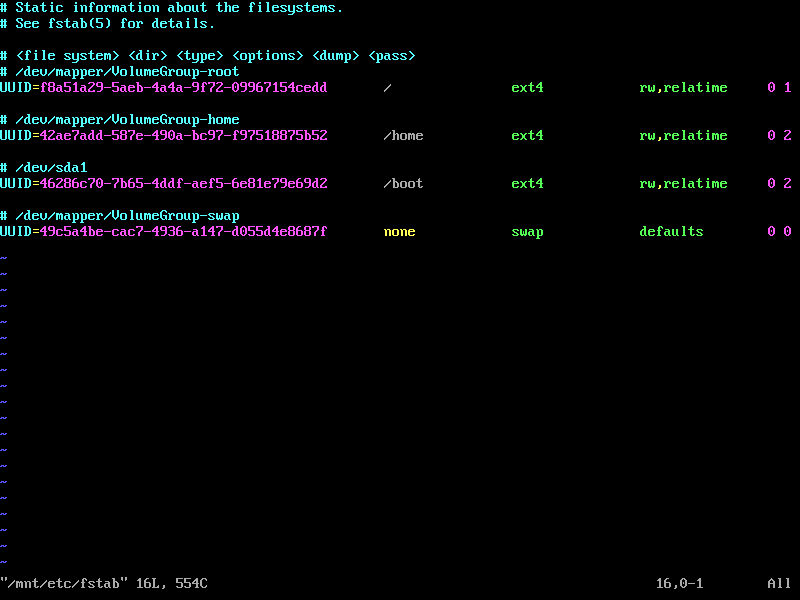800x600 pixels.
Task: Click the /boot mount point text
Action: [403, 183]
